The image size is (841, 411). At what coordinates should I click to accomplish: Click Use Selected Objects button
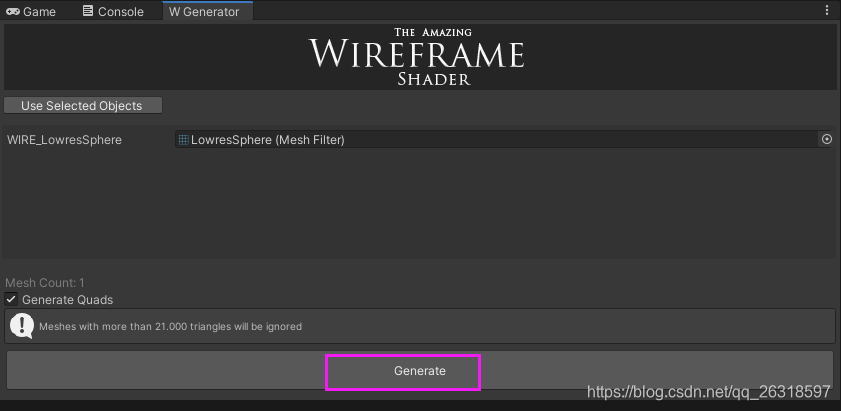click(x=83, y=106)
